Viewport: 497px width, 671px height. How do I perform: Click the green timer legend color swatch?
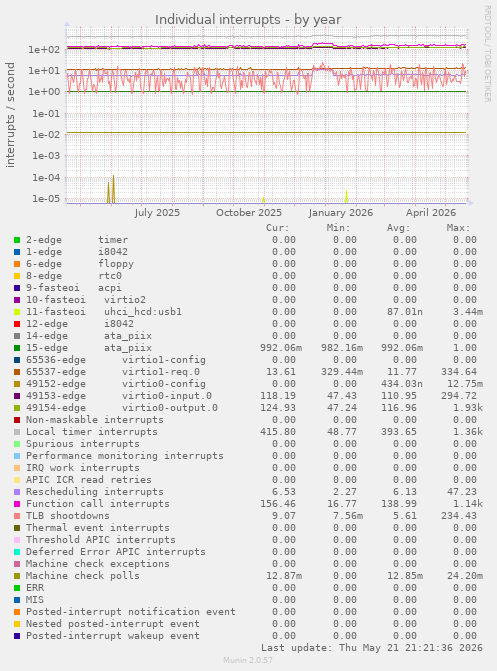point(17,240)
